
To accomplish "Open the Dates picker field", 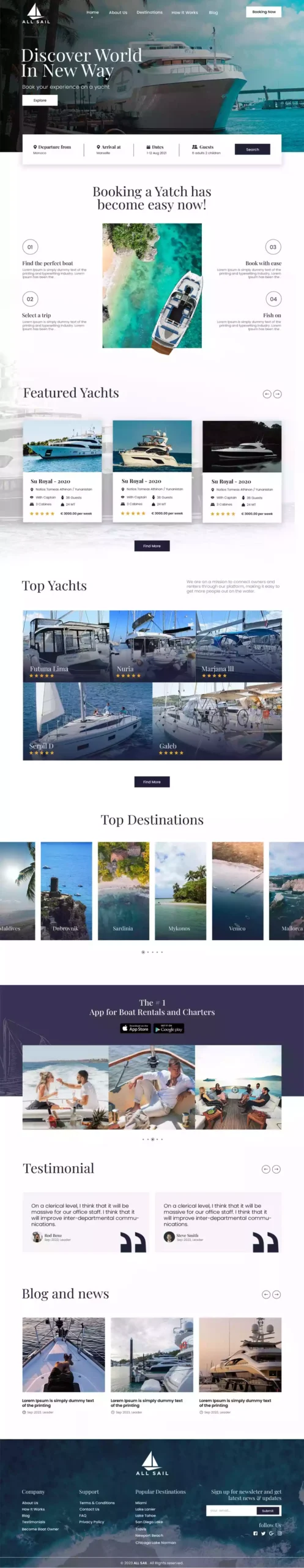I will pyautogui.click(x=156, y=149).
